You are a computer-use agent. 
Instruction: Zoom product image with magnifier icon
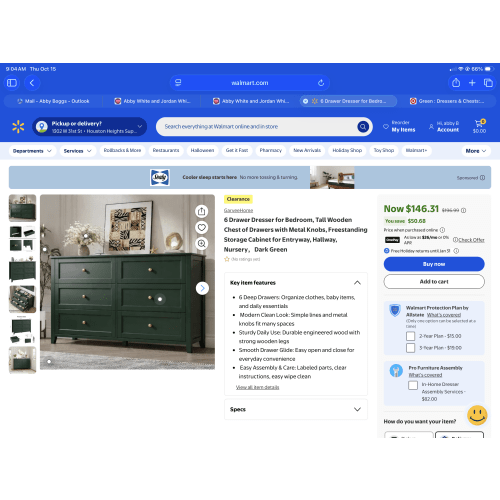coord(201,243)
